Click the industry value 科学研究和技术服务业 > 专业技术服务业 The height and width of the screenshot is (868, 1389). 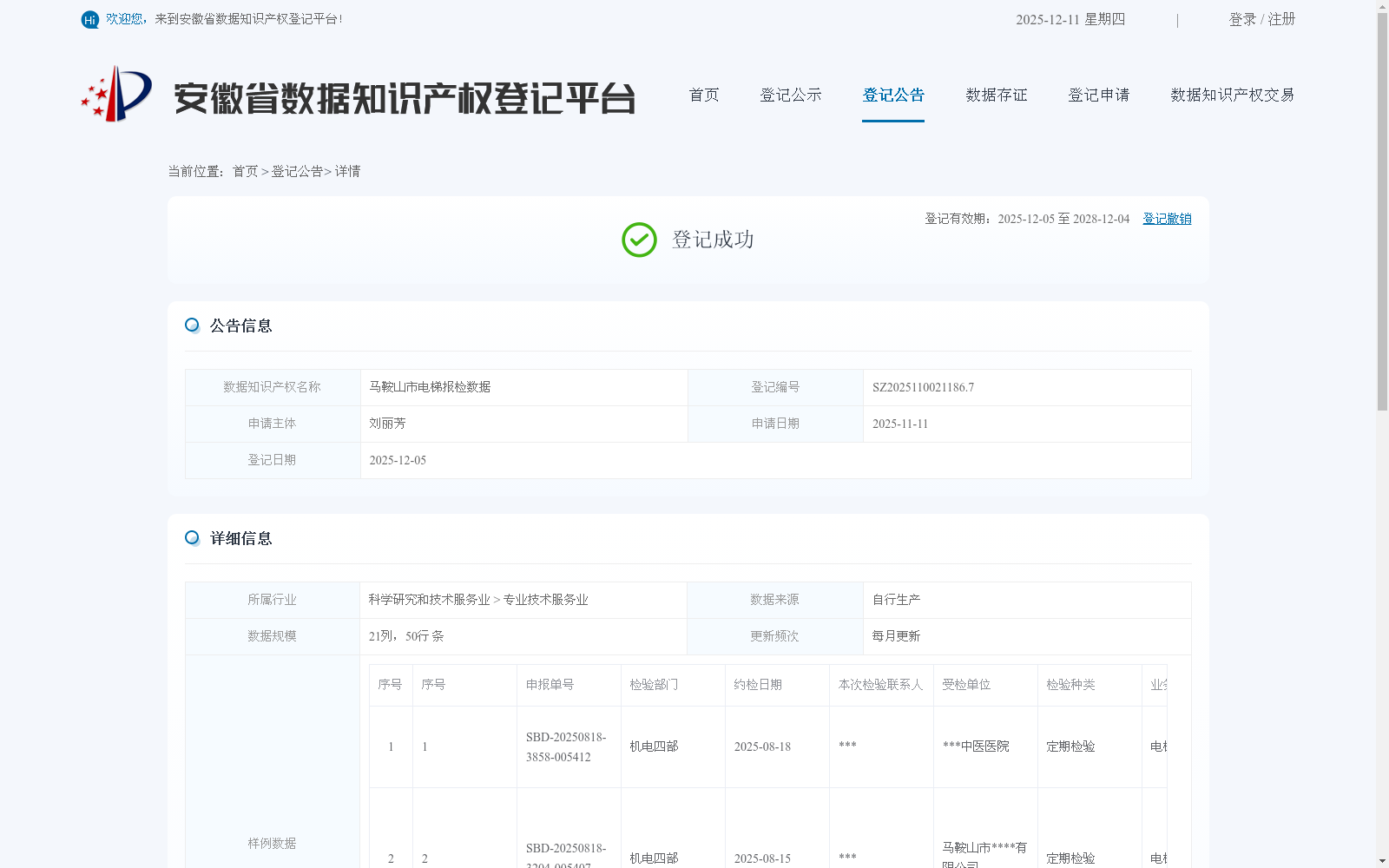(x=478, y=600)
